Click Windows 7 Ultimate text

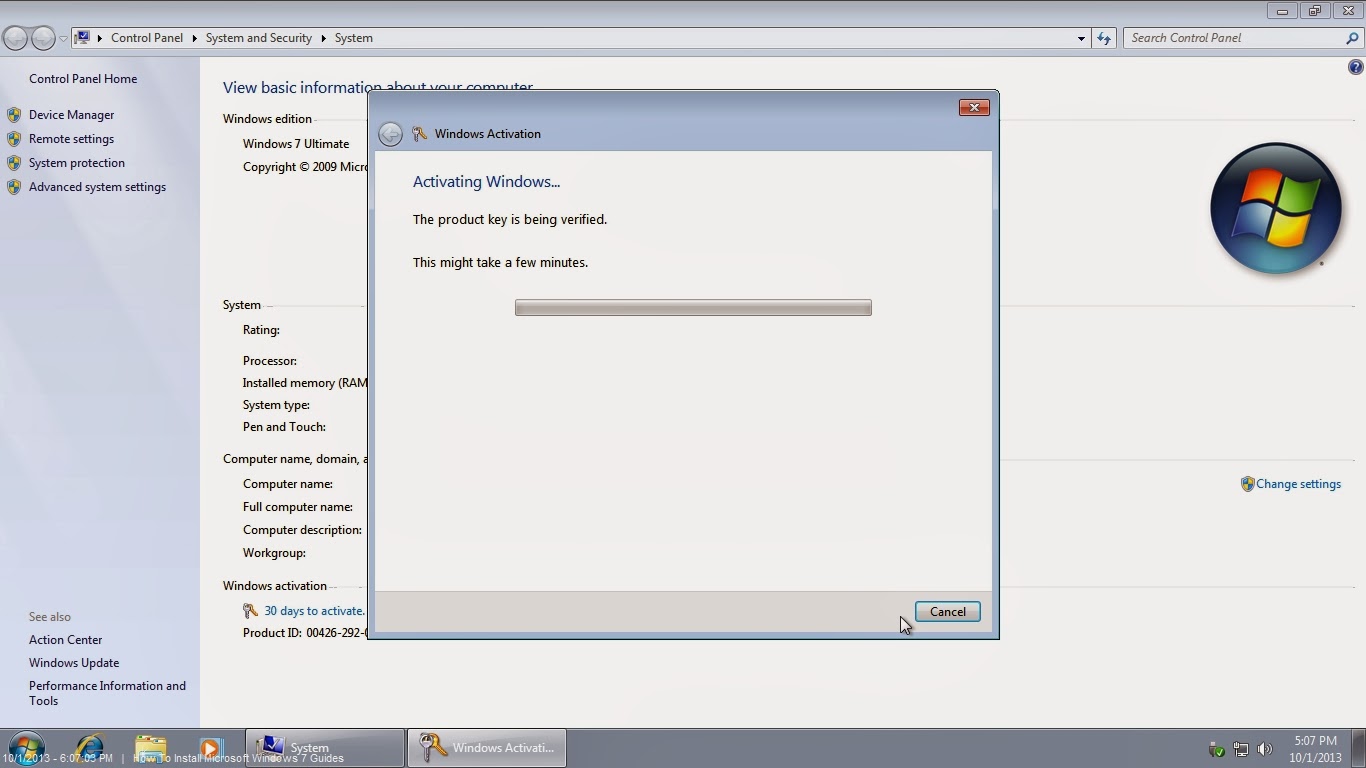pos(296,144)
